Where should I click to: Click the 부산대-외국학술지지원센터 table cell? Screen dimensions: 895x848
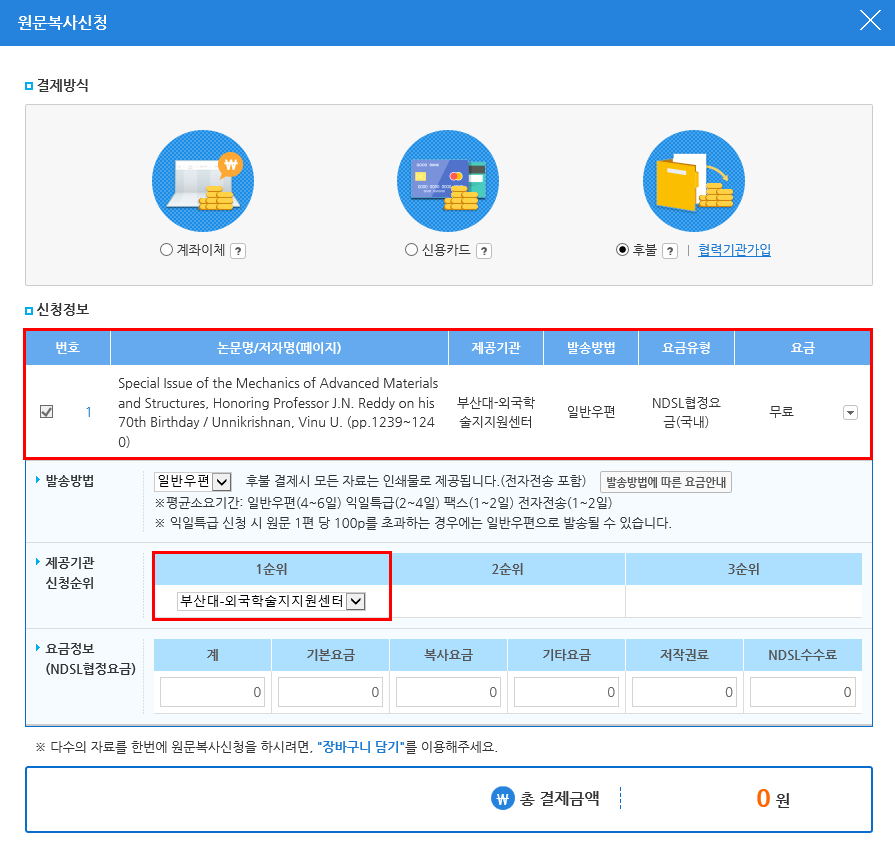[495, 412]
